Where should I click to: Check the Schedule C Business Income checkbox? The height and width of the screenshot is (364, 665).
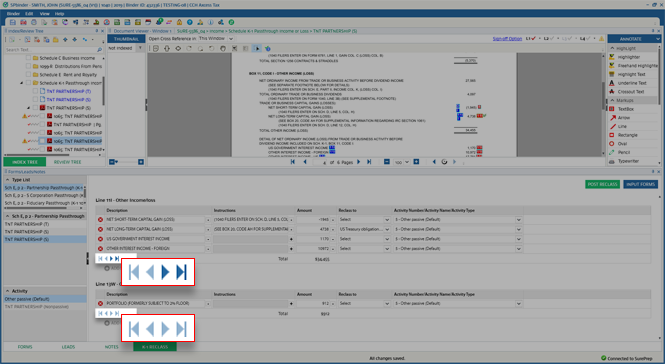pyautogui.click(x=28, y=58)
